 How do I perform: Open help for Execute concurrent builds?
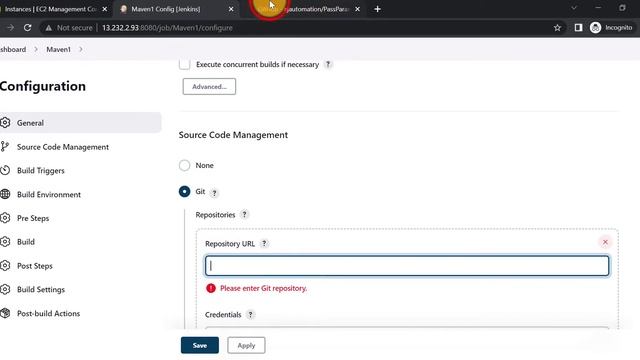point(328,64)
